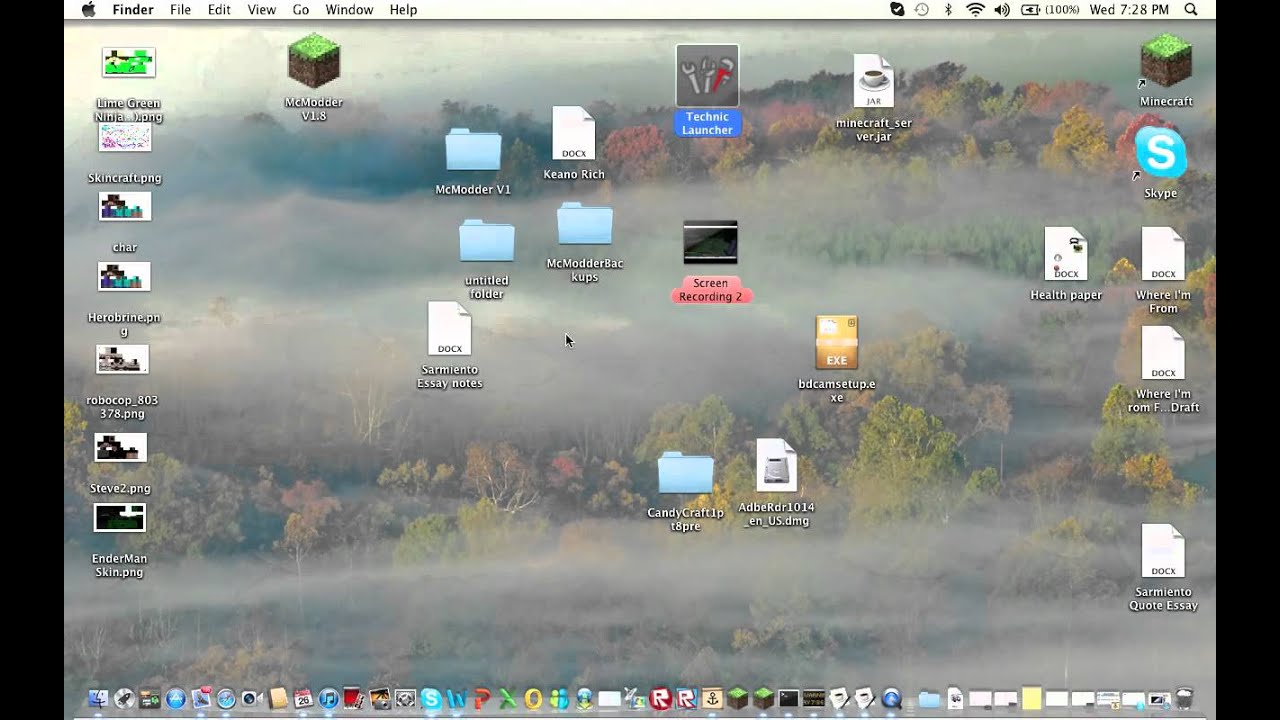Open the blue folder stack in Dock

tap(929, 699)
